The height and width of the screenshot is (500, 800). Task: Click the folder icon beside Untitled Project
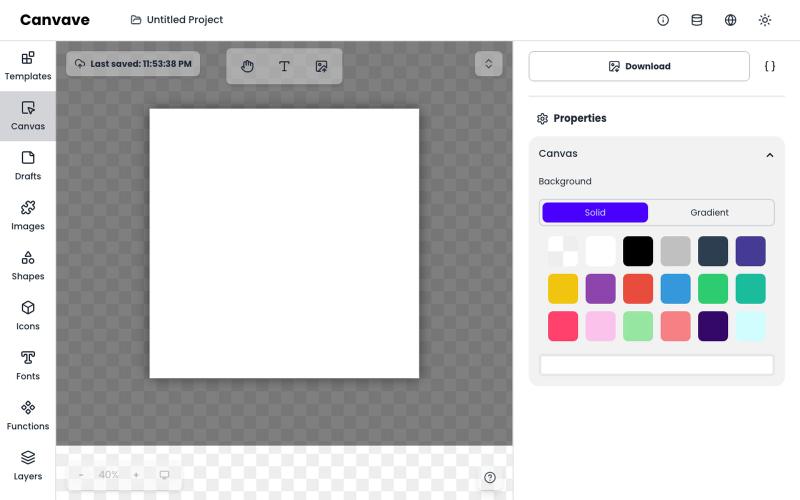pos(136,20)
